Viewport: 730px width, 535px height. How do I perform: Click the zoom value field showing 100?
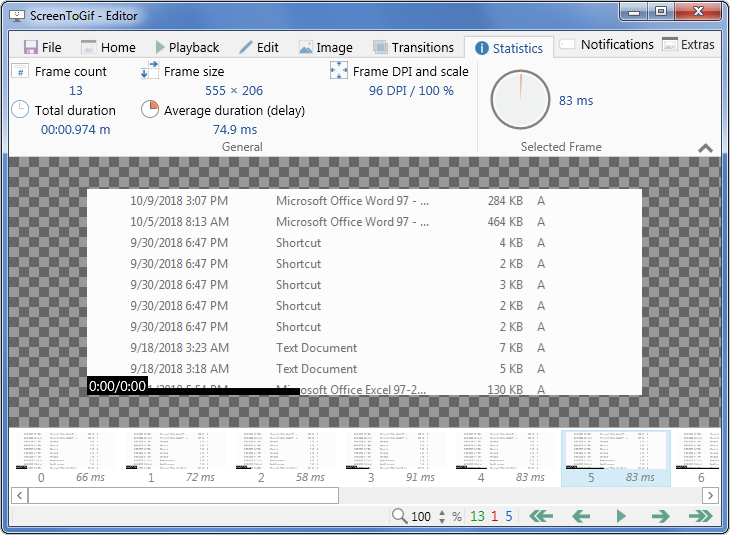(x=421, y=516)
